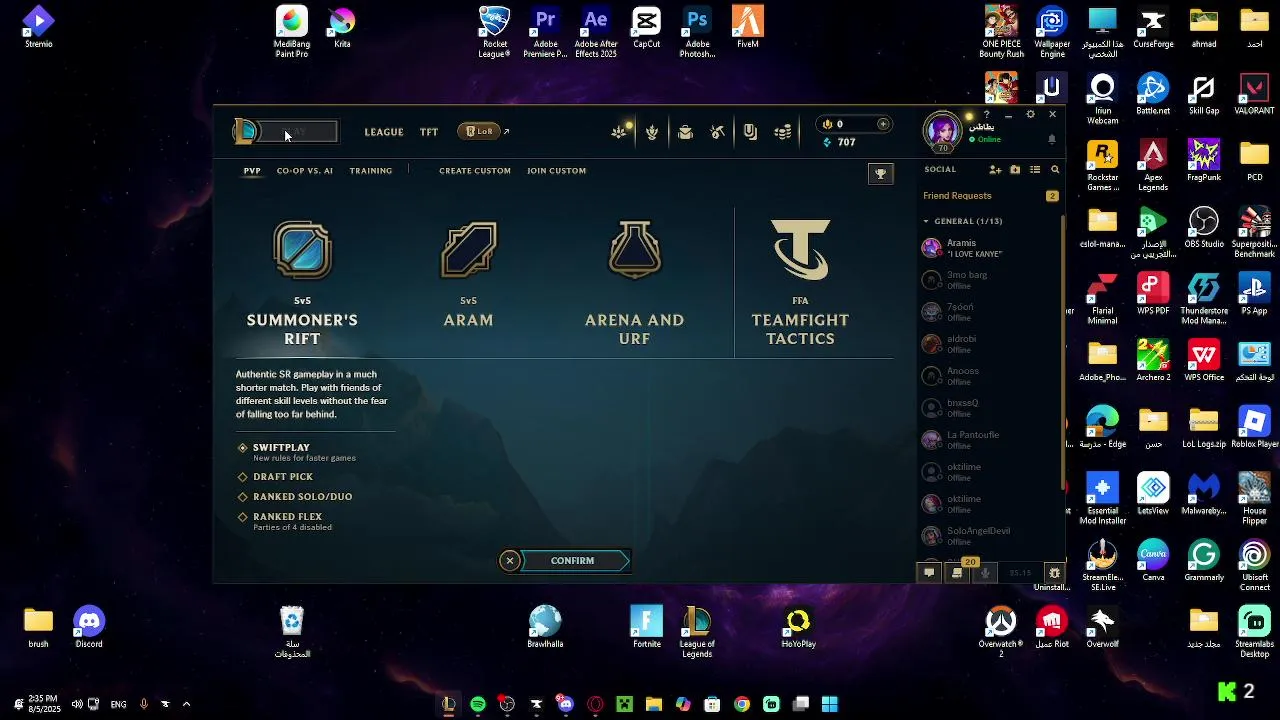Click the help question mark icon
1280x720 pixels.
point(986,115)
